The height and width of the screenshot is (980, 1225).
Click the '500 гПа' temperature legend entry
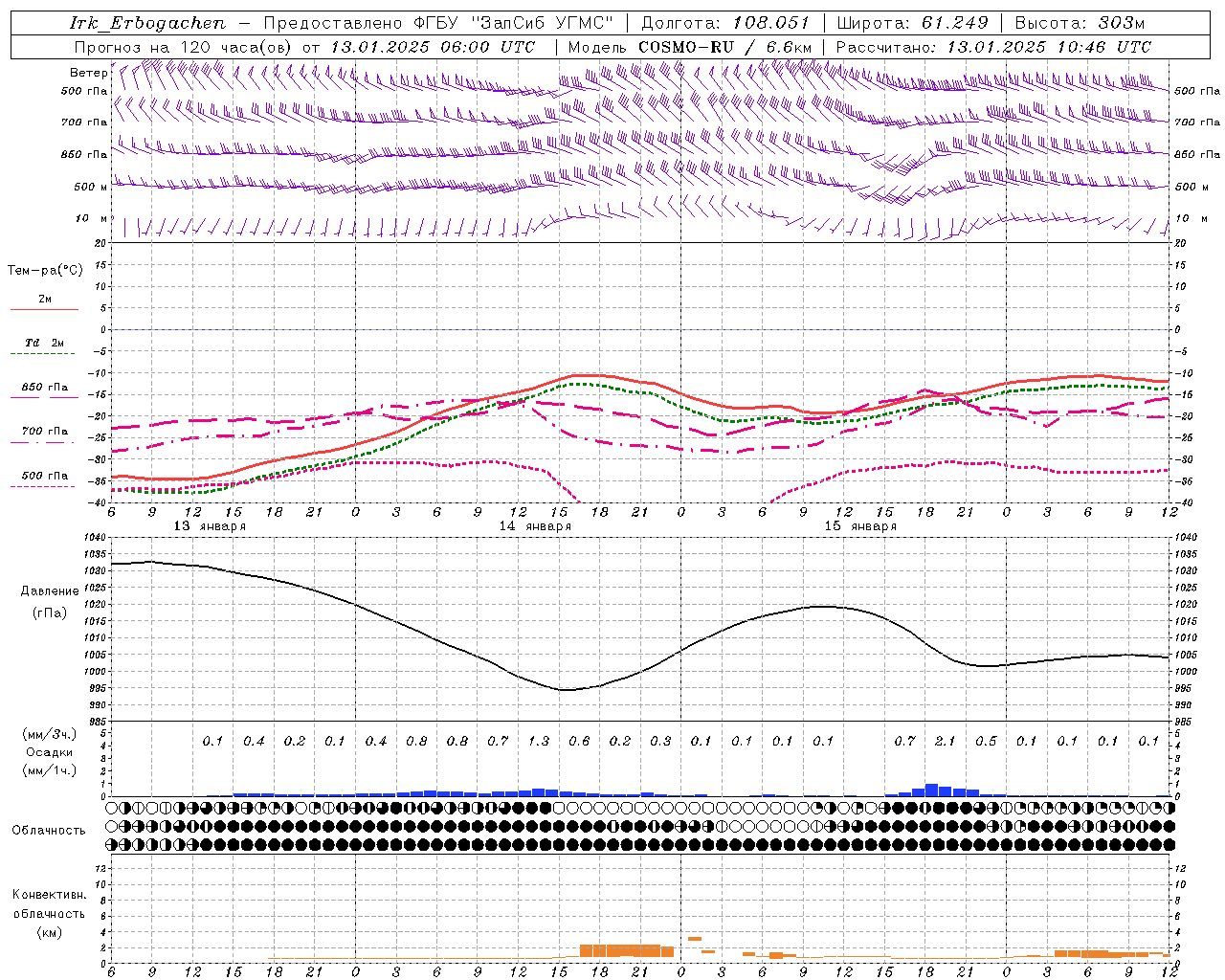click(45, 476)
